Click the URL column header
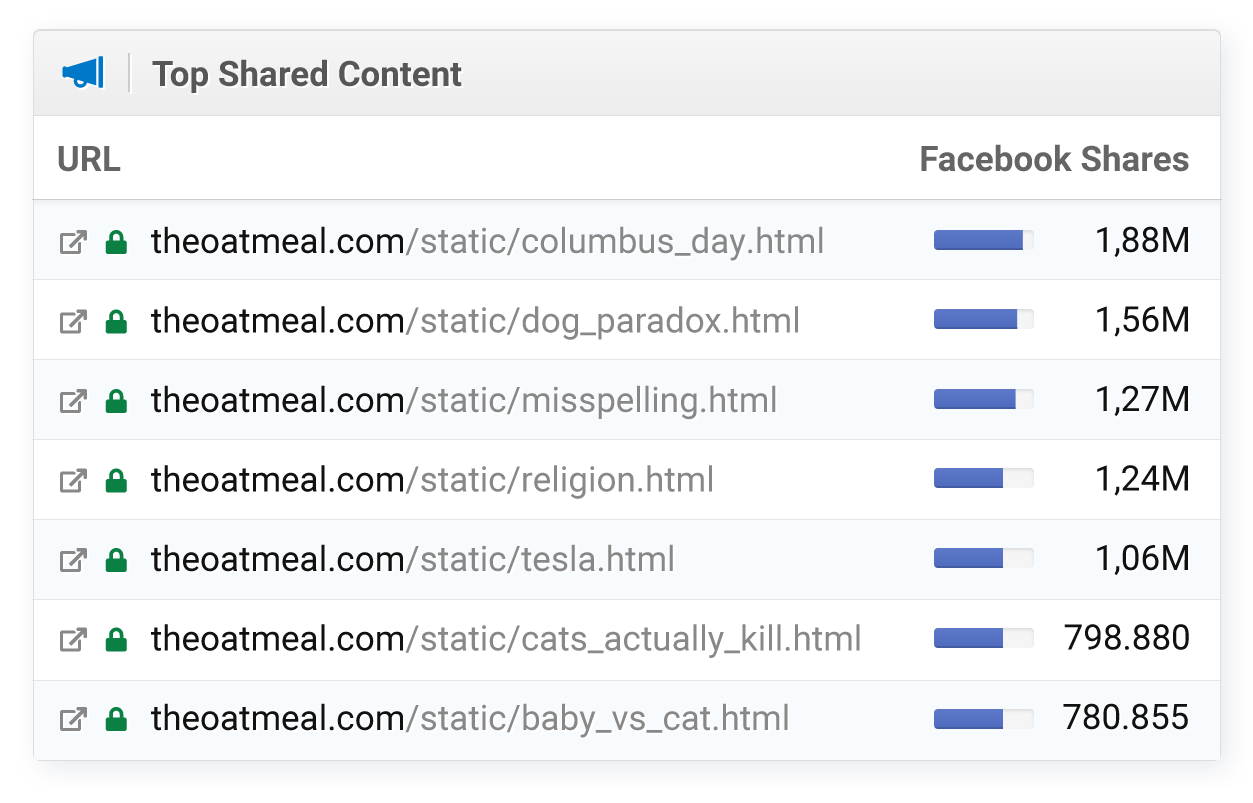Viewport: 1253px width, 803px height. pos(89,159)
